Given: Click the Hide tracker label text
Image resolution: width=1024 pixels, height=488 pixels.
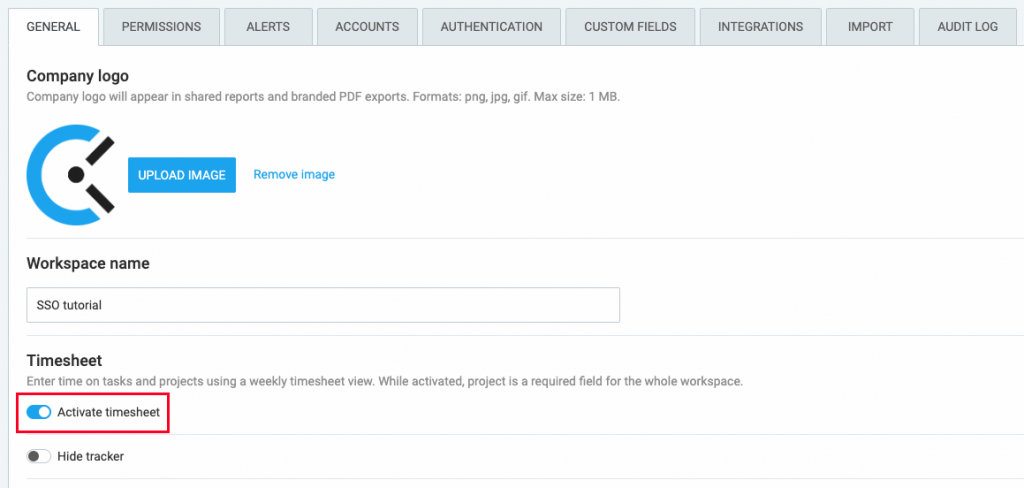Looking at the screenshot, I should [91, 457].
